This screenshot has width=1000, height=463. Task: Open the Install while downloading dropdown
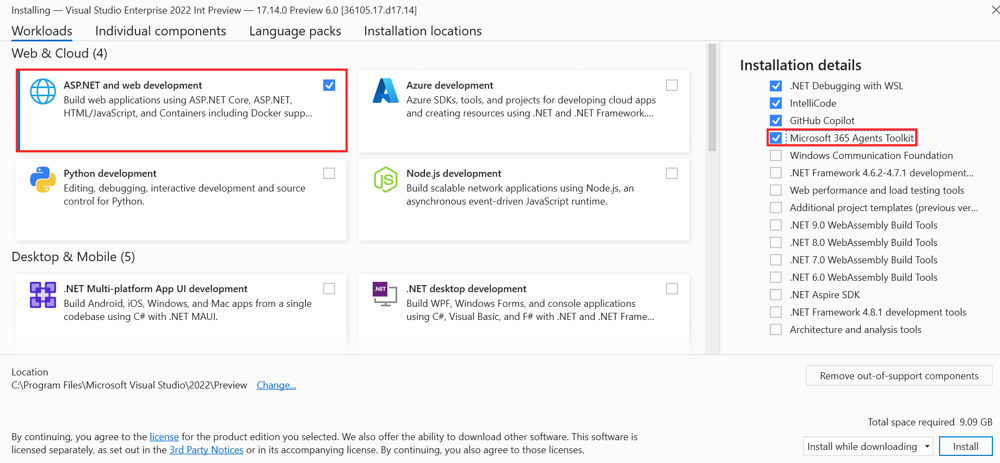[868, 447]
